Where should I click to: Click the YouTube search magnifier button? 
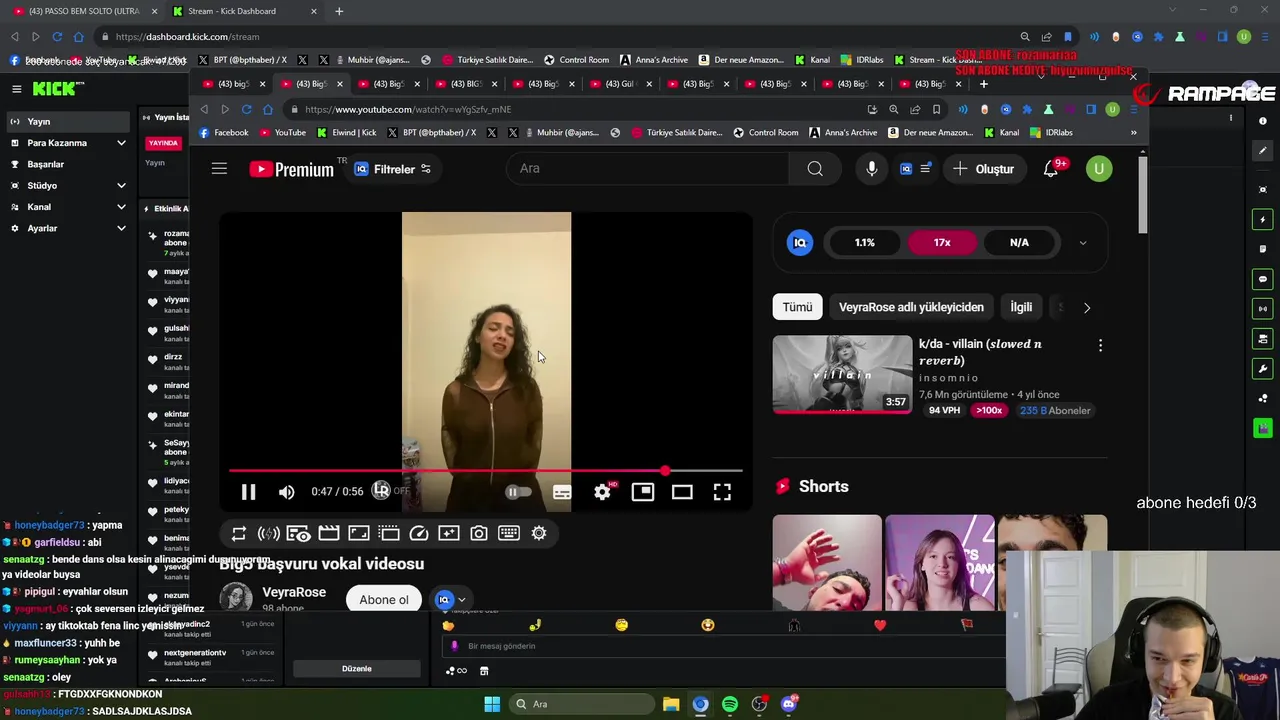(x=815, y=169)
